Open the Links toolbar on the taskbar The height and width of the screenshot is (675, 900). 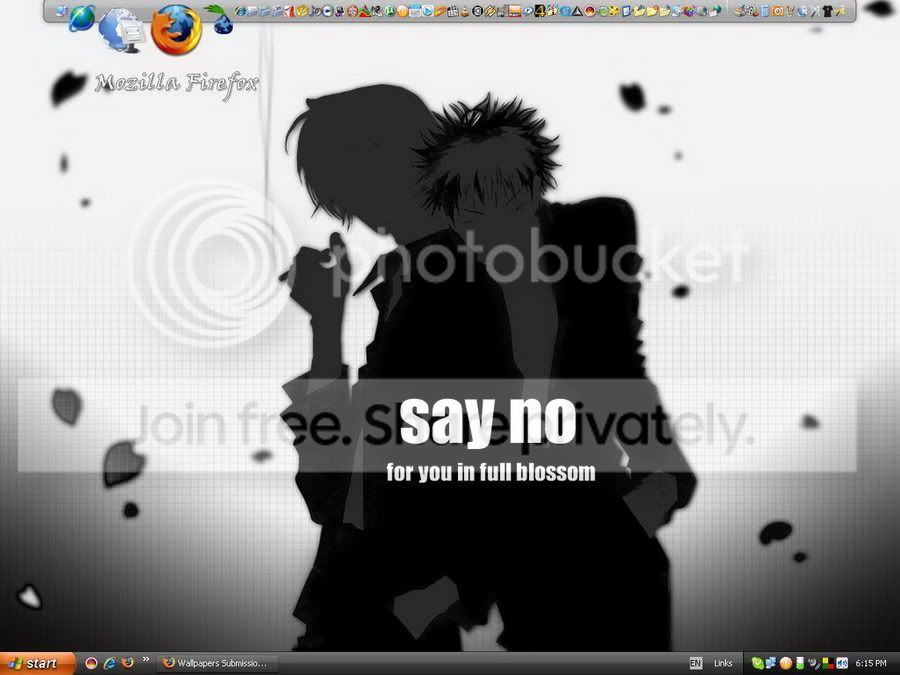click(x=723, y=663)
